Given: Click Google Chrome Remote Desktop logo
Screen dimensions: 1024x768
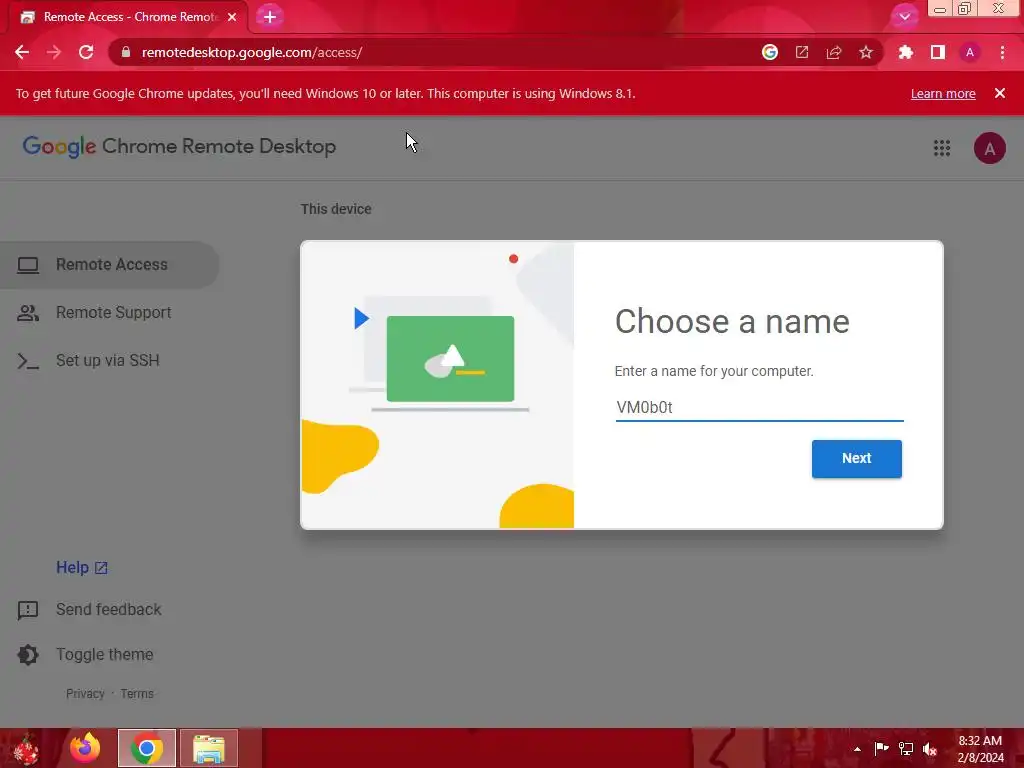Looking at the screenshot, I should coord(179,146).
